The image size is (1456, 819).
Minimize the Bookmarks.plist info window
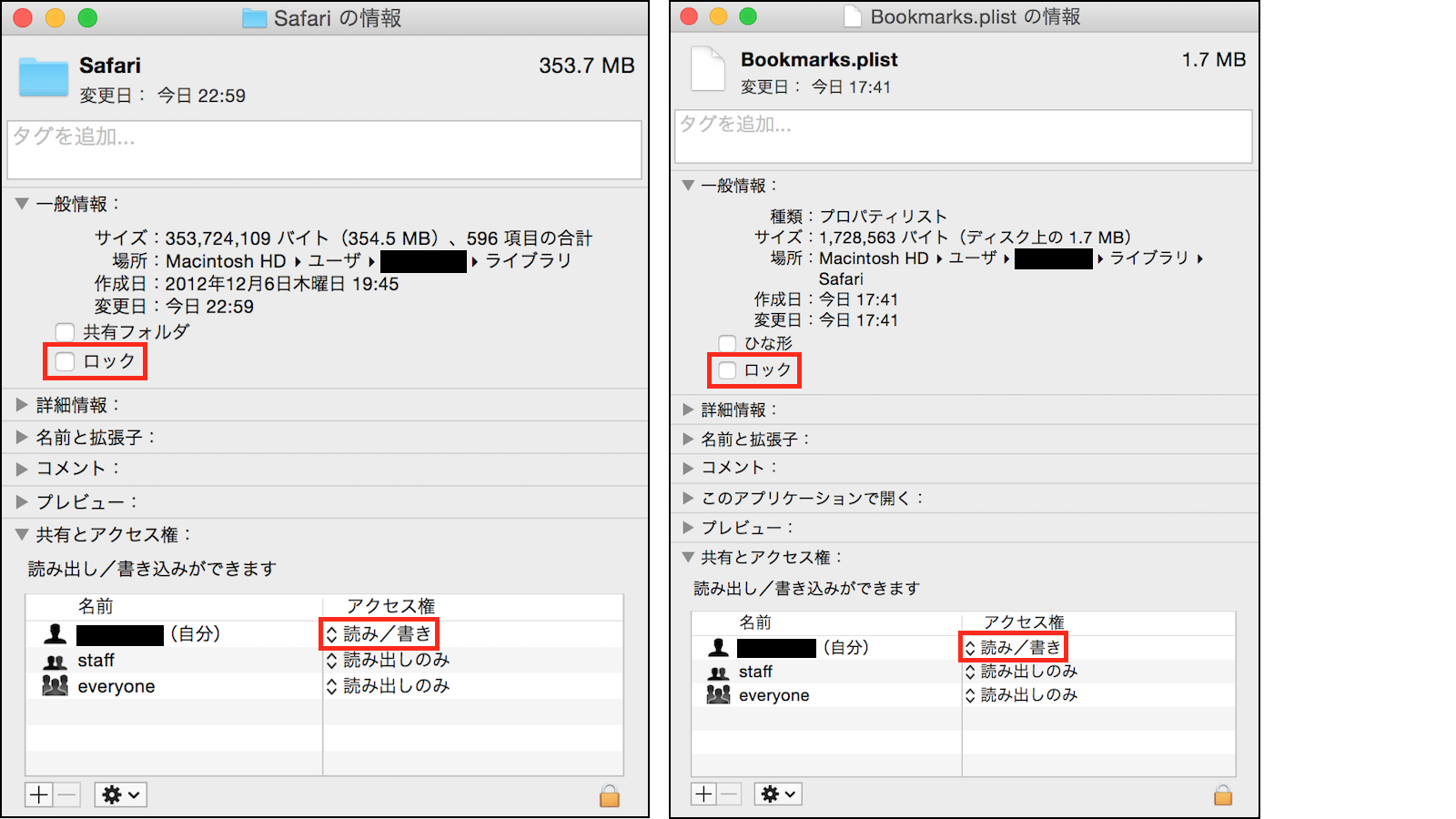click(x=718, y=16)
